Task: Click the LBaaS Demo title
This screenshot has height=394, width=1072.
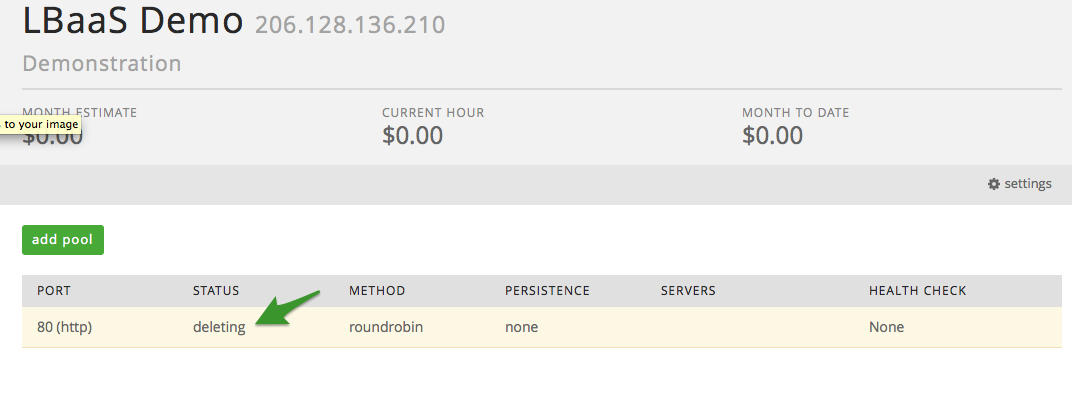Action: (x=133, y=19)
